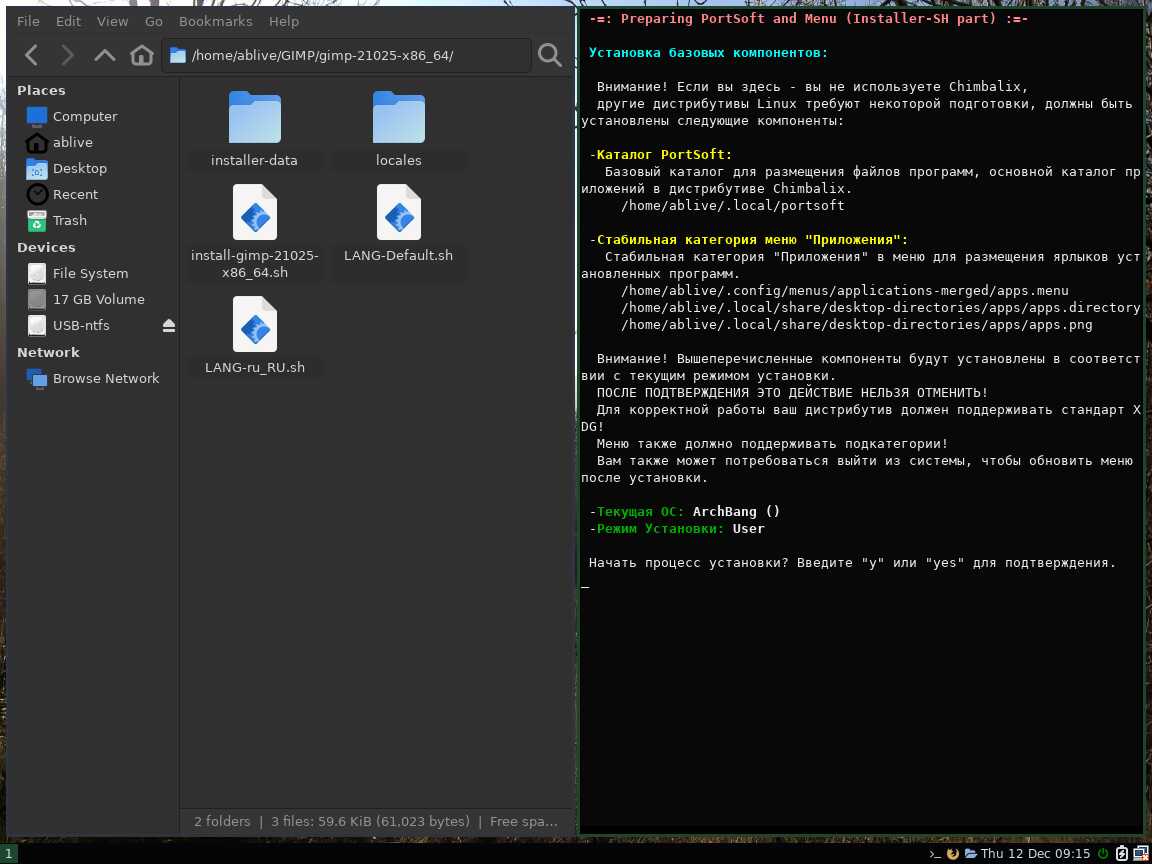The width and height of the screenshot is (1152, 864).
Task: Open 17 GB Volume device
Action: (x=98, y=299)
